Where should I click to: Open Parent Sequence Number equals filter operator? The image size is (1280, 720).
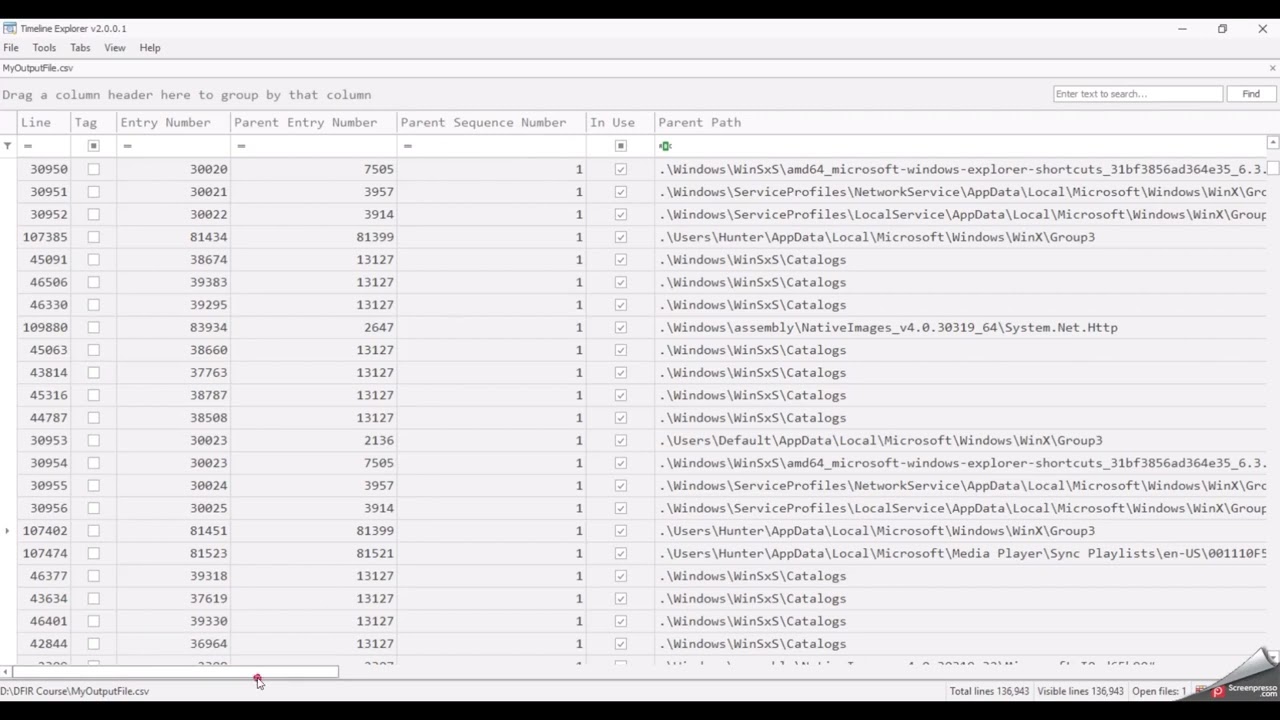click(407, 146)
